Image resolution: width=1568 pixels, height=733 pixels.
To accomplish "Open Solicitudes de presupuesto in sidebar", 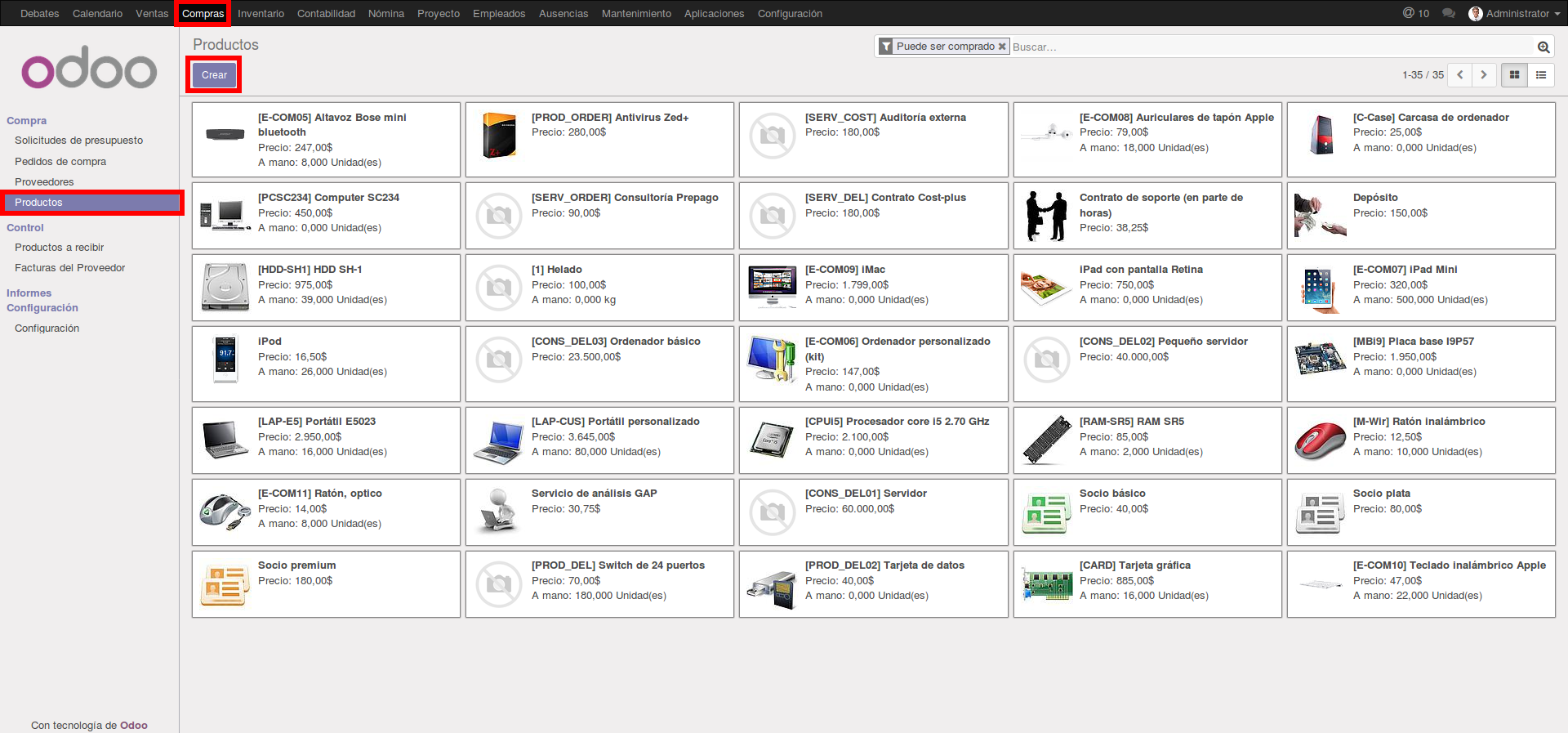I will [78, 141].
